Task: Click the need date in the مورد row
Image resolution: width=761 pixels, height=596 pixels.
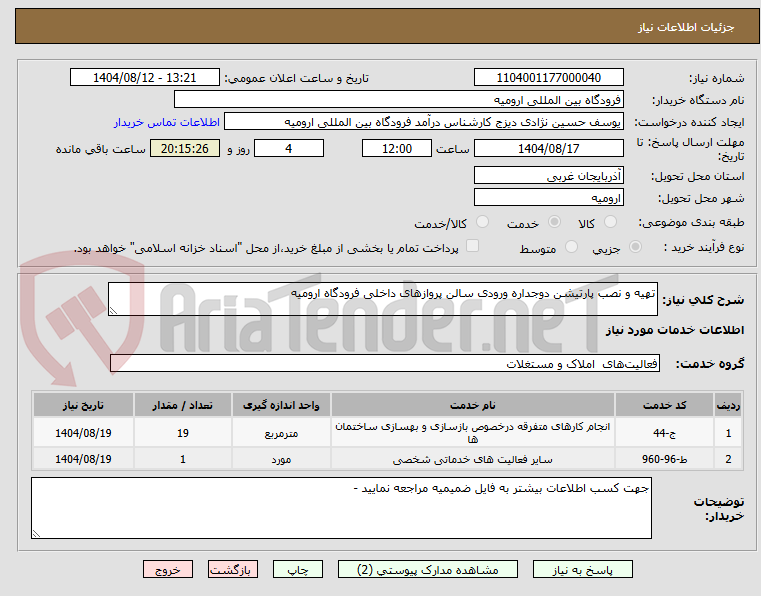Action: pos(83,459)
